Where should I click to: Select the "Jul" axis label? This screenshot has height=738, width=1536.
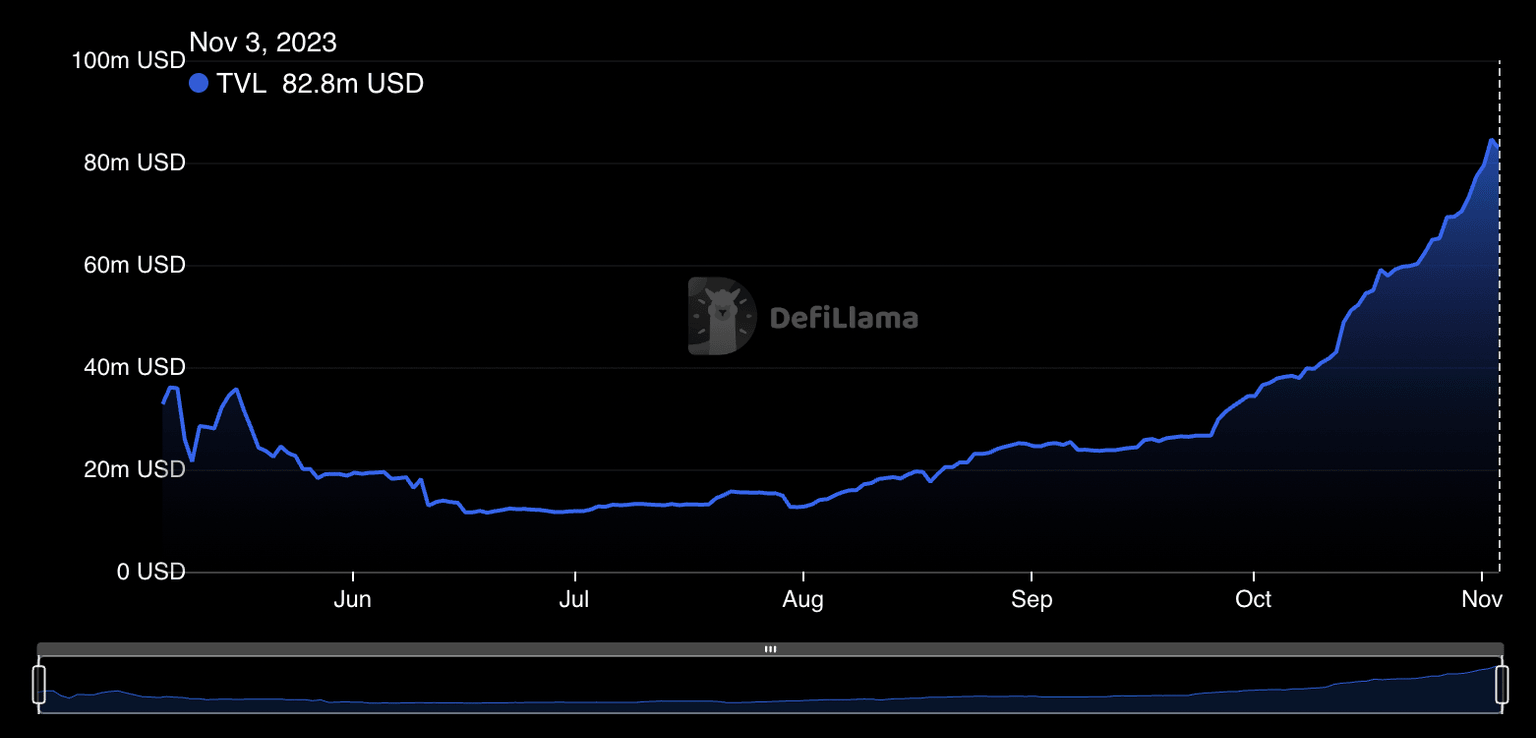tap(574, 599)
